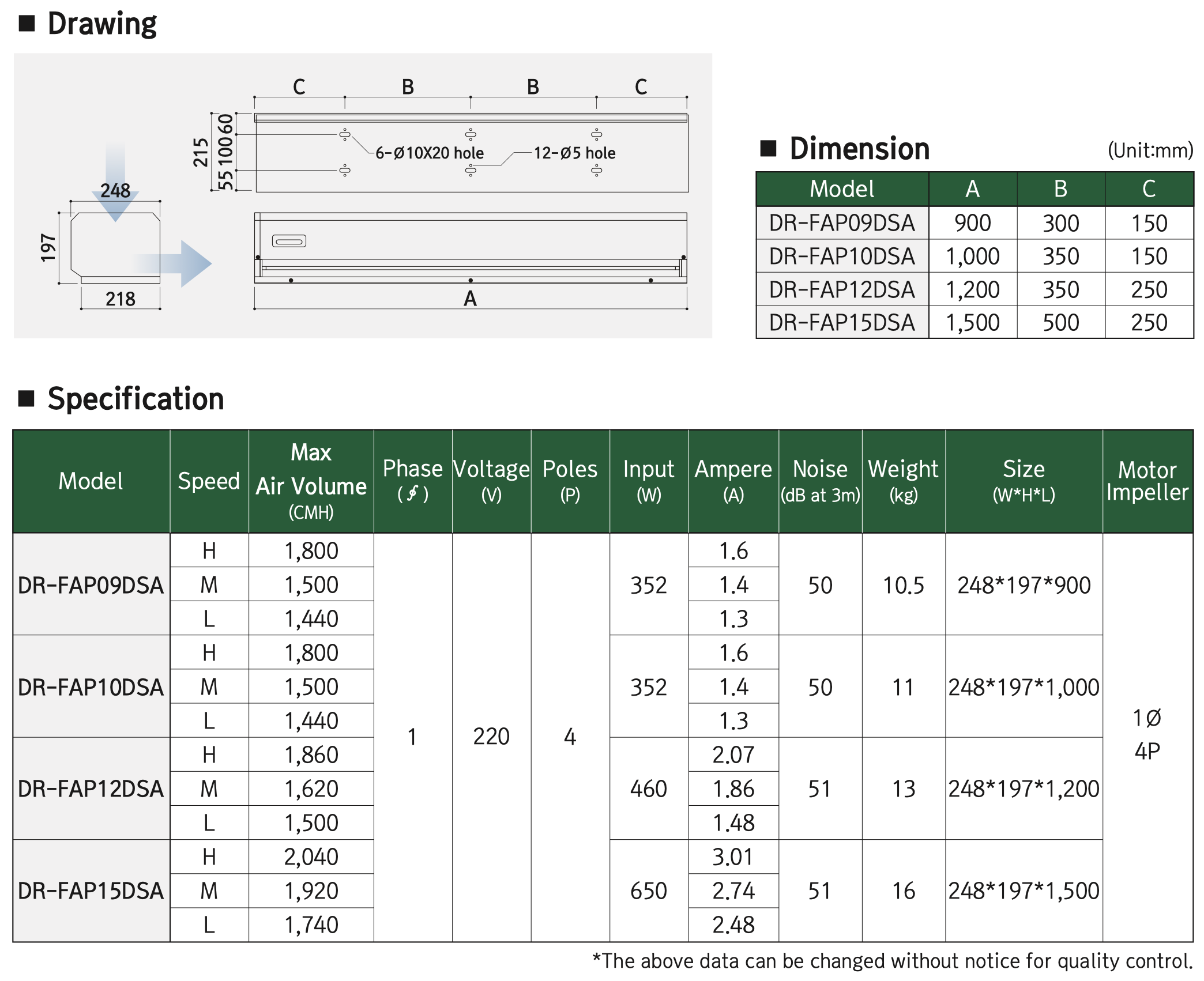Image resolution: width=1204 pixels, height=981 pixels.
Task: Click DR-FAP15DSA in Specification table
Action: [x=91, y=891]
